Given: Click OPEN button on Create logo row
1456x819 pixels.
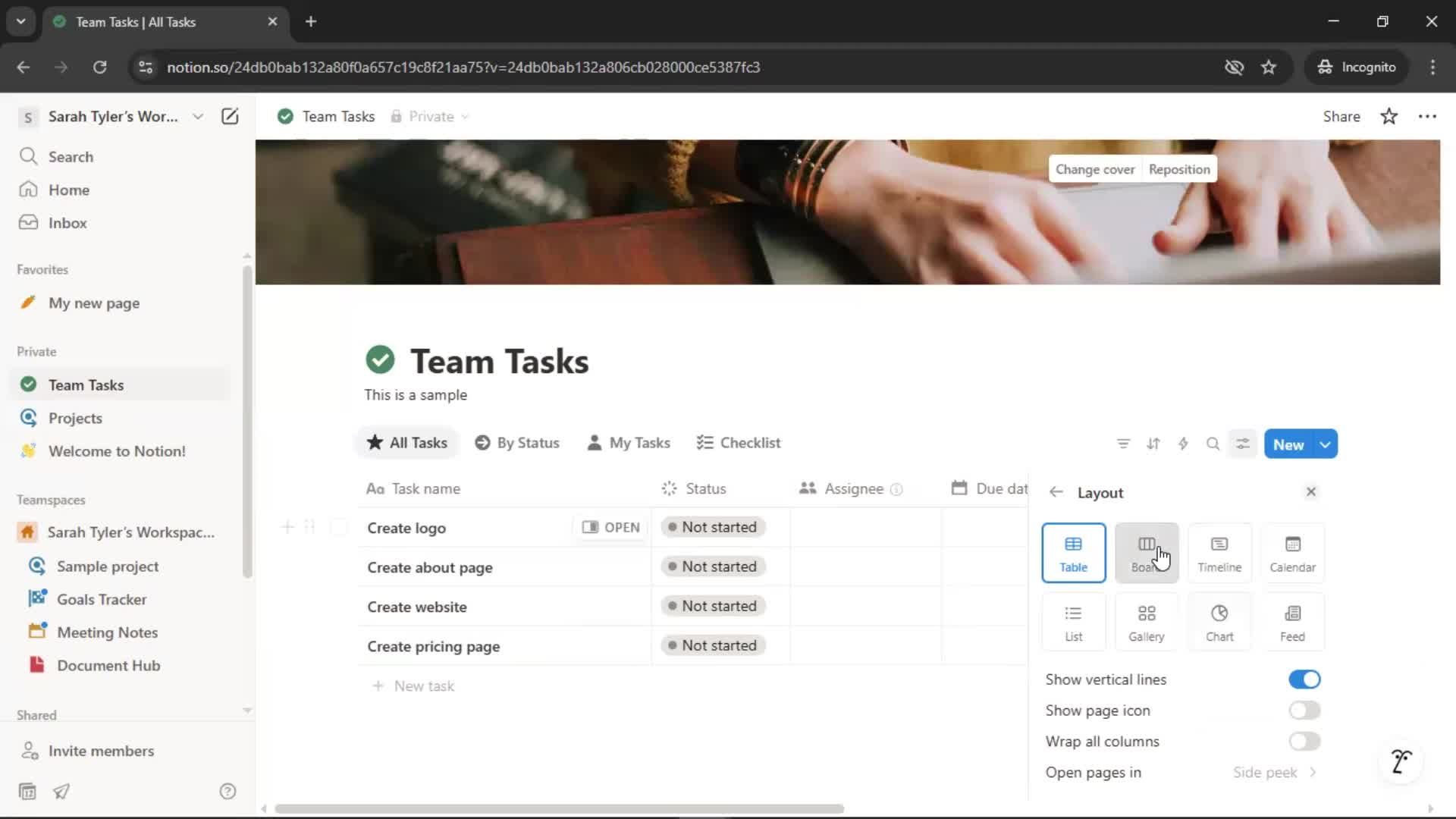Looking at the screenshot, I should (610, 527).
